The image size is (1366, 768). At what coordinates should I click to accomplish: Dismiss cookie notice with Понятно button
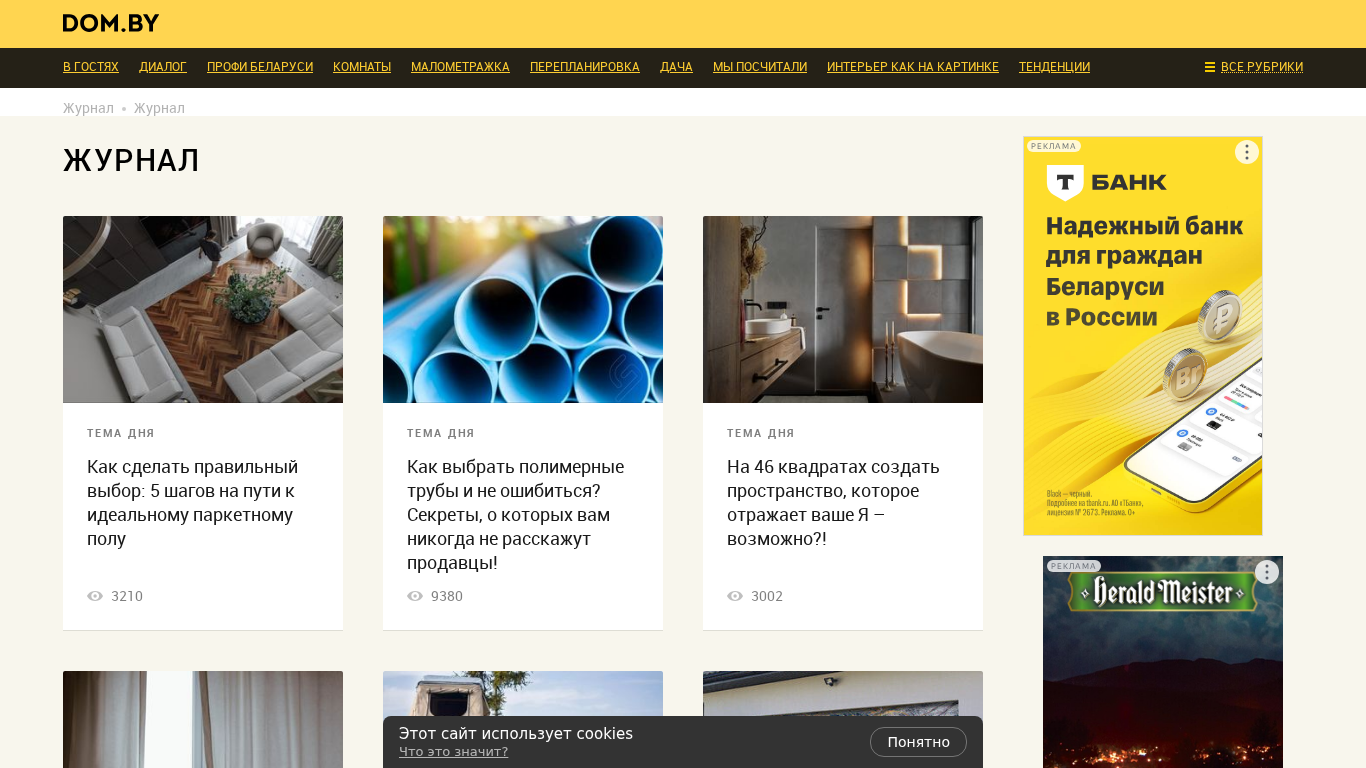pos(918,742)
